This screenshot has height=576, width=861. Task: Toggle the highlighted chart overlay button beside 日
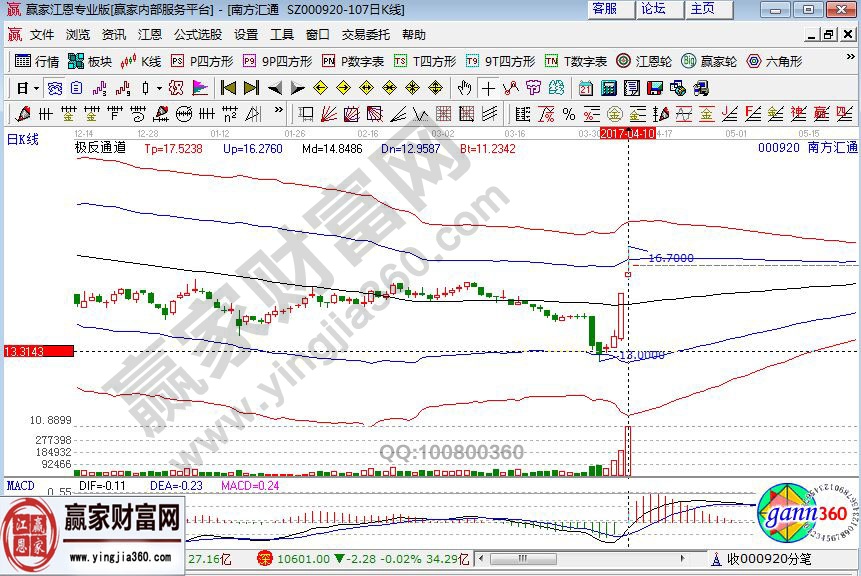pyautogui.click(x=55, y=88)
